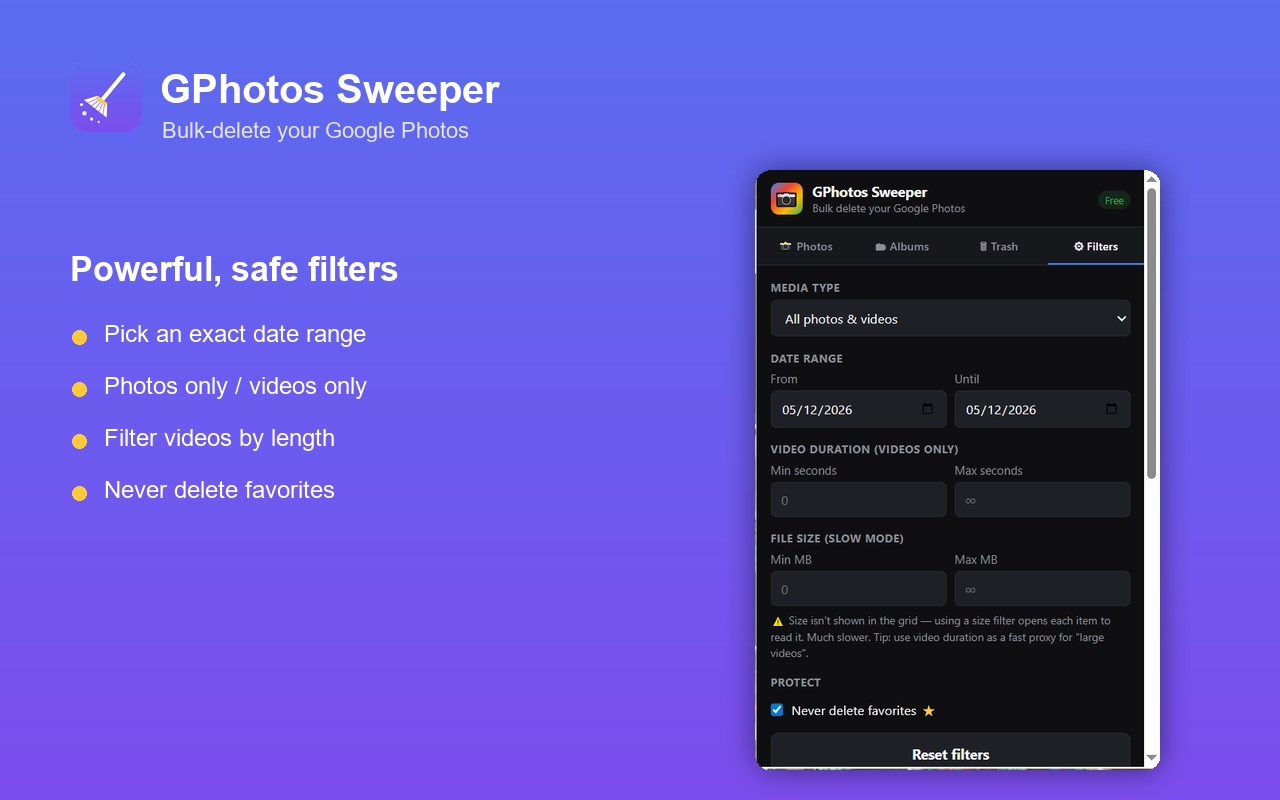Expand the Media Type dropdown
This screenshot has width=1280, height=800.
tap(950, 319)
